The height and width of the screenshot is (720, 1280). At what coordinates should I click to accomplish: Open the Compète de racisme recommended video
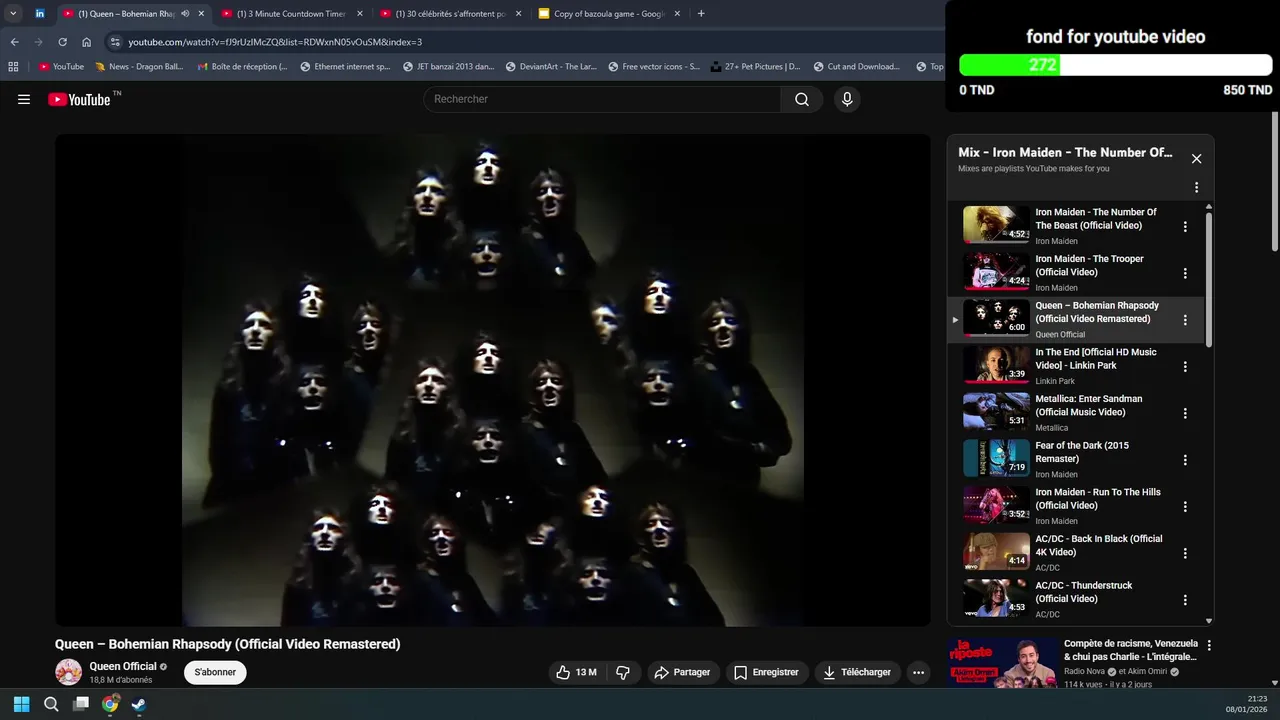(x=1130, y=650)
